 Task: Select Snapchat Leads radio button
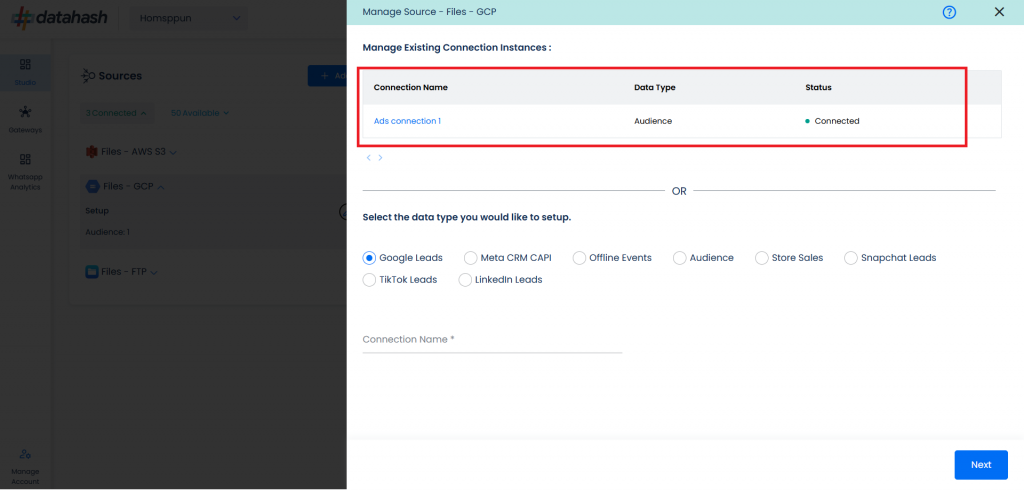point(850,258)
